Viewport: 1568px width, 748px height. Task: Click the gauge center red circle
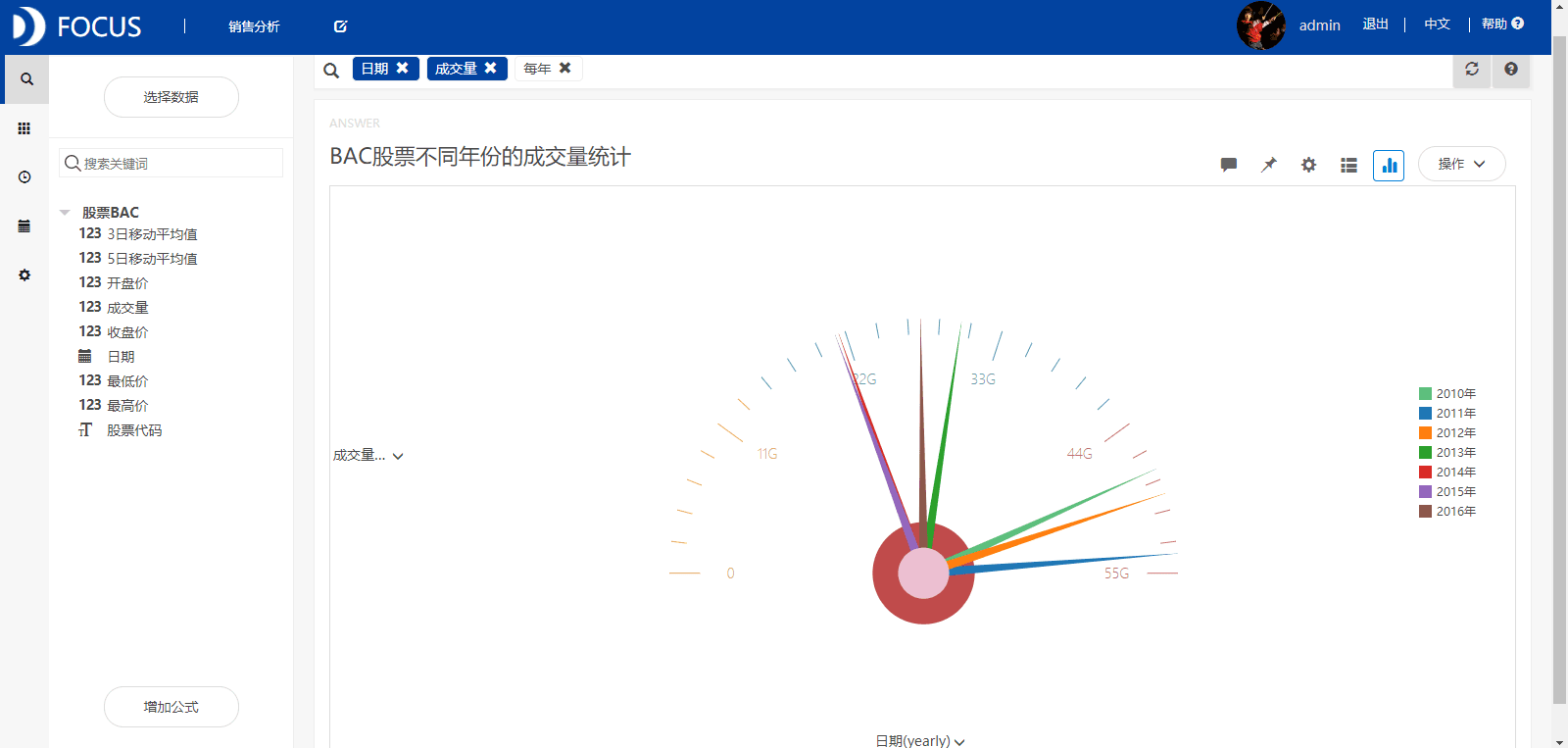point(923,573)
